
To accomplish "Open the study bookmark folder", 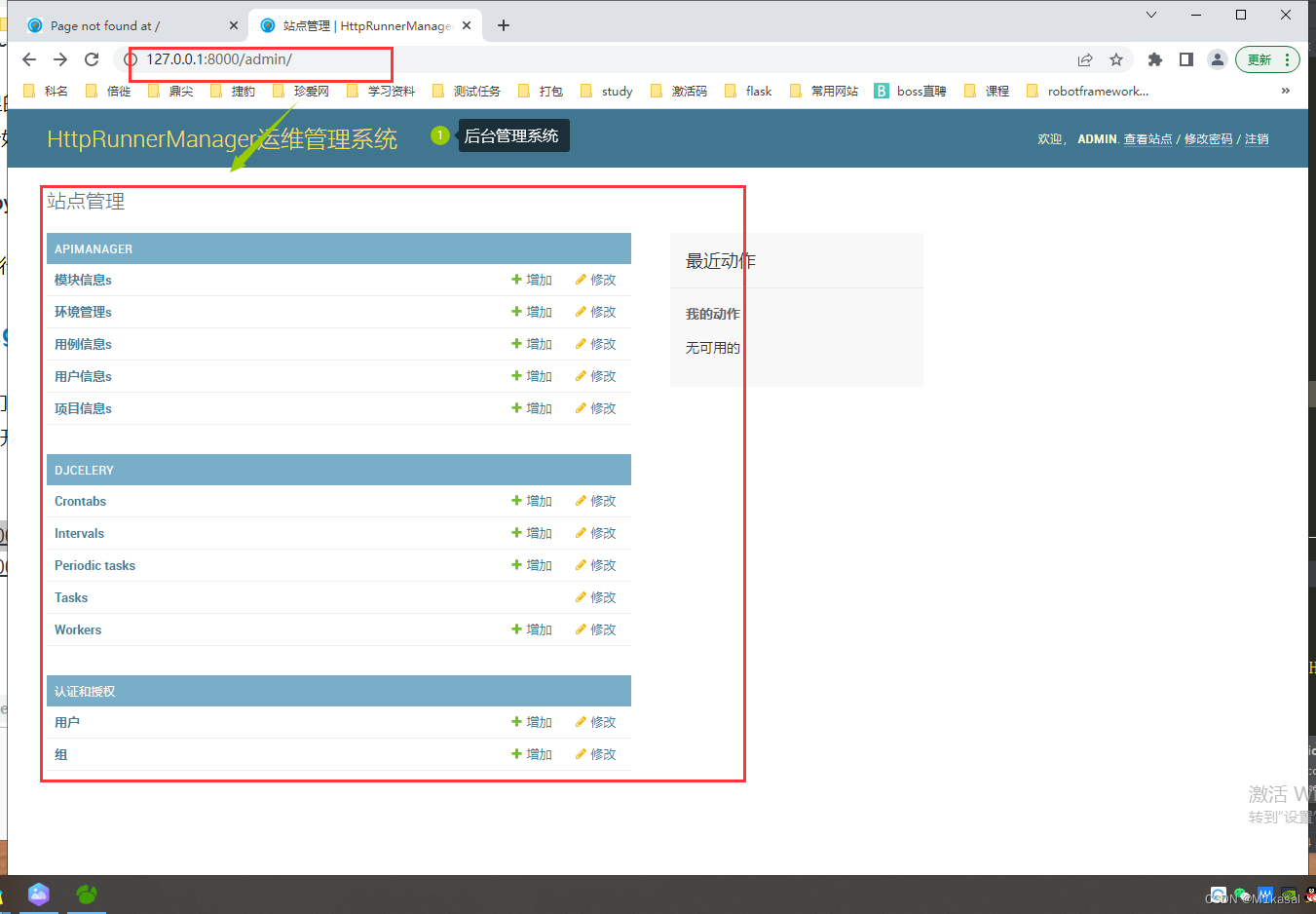I will pos(606,91).
